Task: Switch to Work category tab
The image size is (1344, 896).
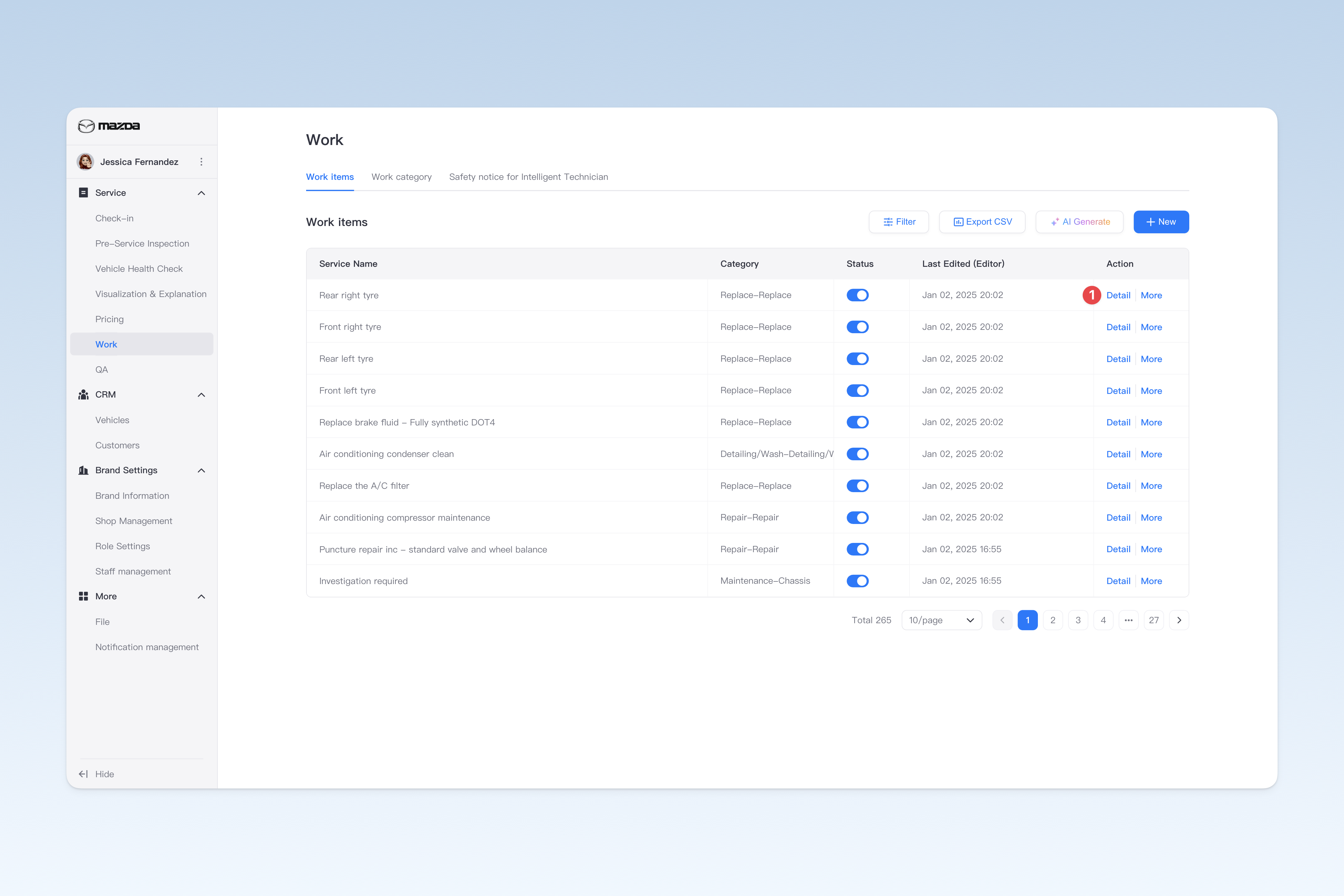Action: click(401, 177)
